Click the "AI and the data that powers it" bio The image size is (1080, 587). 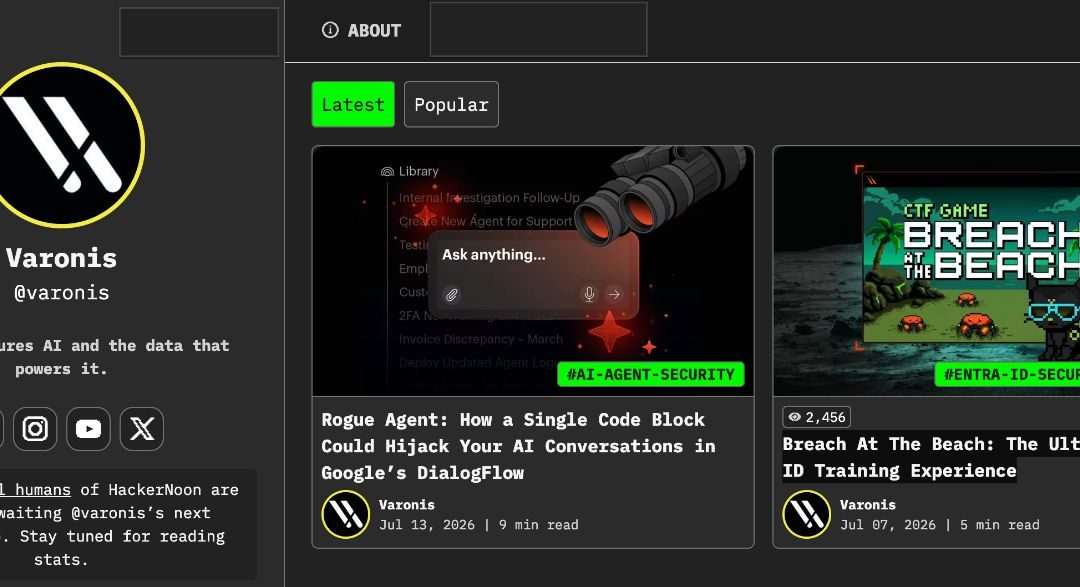point(114,357)
